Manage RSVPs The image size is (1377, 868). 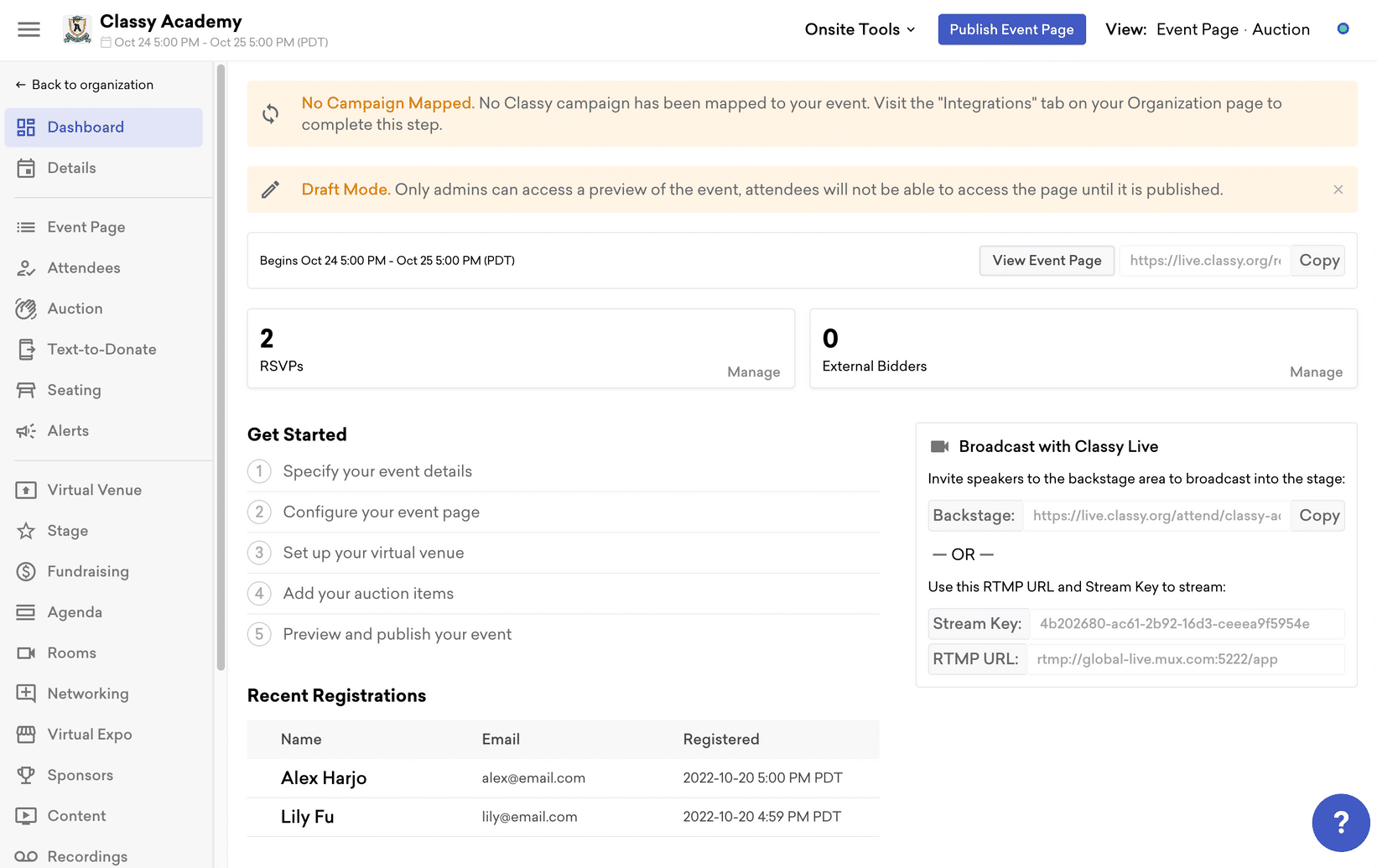click(x=753, y=372)
